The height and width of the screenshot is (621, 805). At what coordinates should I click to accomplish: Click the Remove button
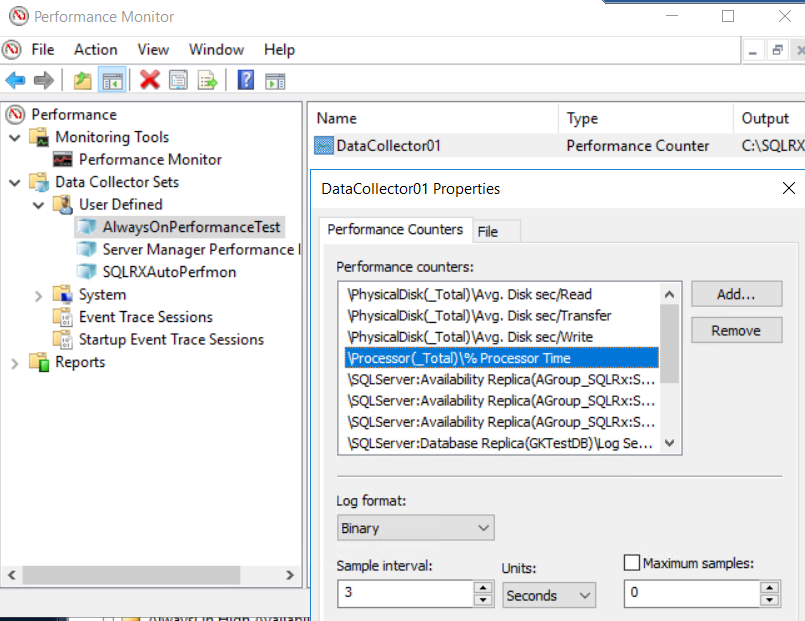click(x=736, y=331)
